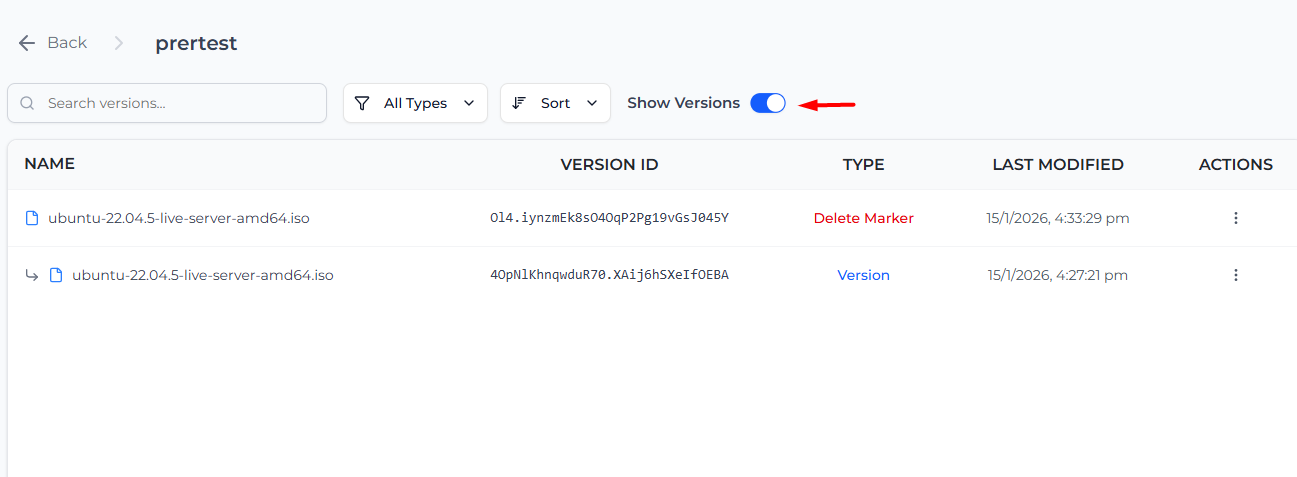Open actions menu for the Delete Marker row

1235,218
